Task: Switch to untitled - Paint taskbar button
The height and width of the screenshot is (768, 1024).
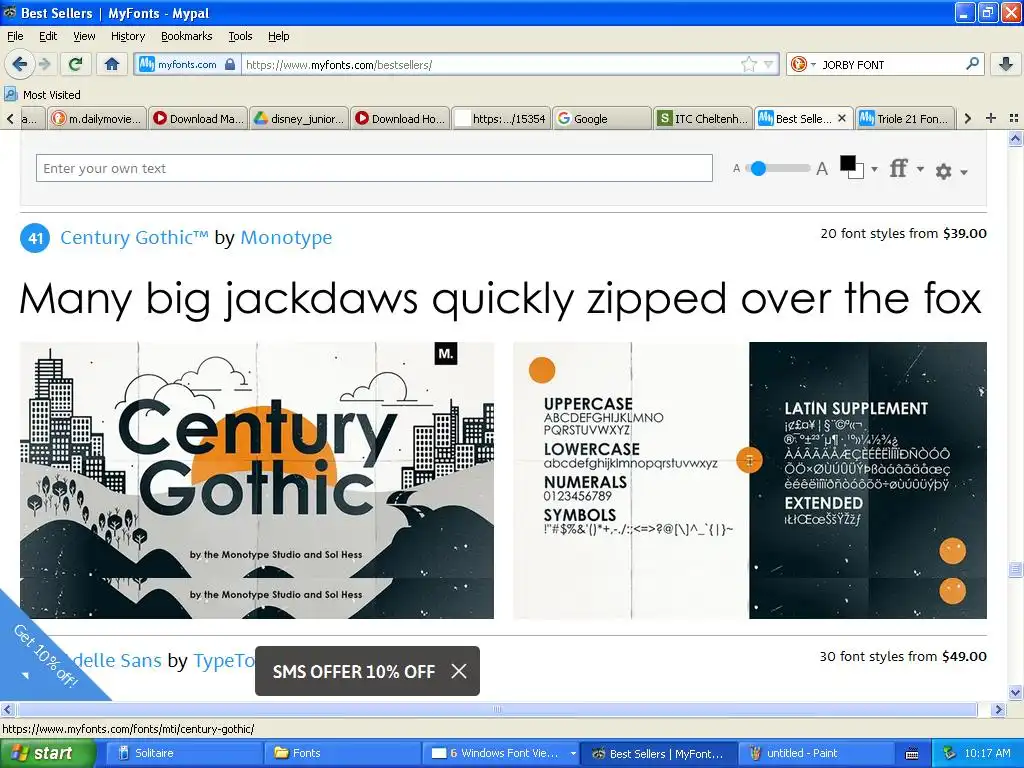Action: point(816,753)
